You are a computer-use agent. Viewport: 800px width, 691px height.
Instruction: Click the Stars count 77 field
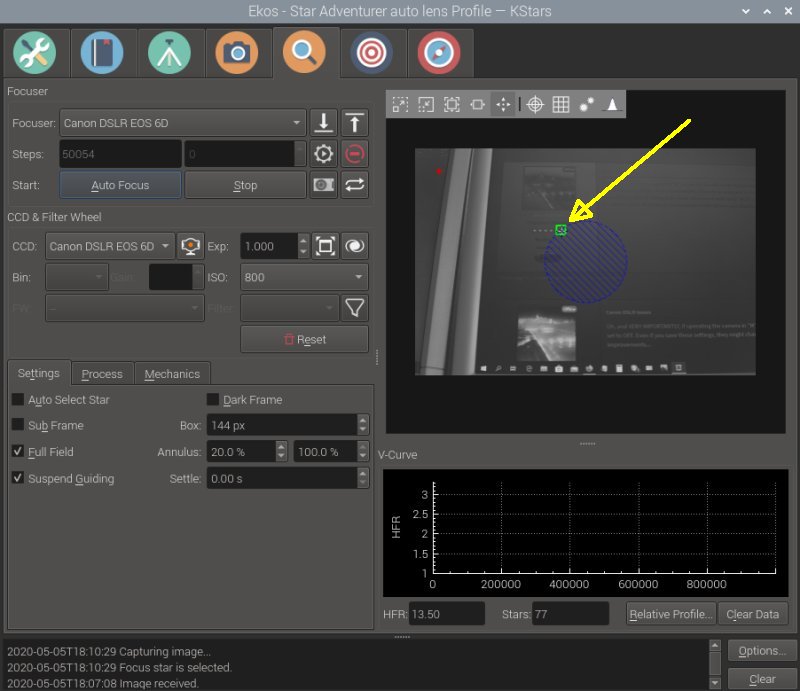pyautogui.click(x=570, y=614)
